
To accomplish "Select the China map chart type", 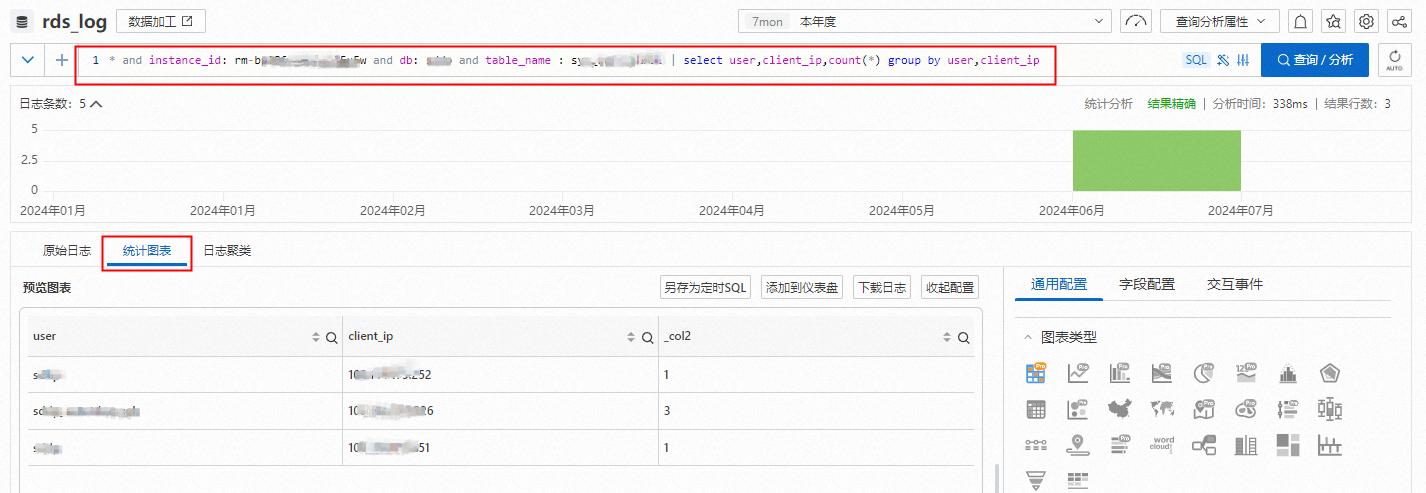I will pyautogui.click(x=1120, y=409).
